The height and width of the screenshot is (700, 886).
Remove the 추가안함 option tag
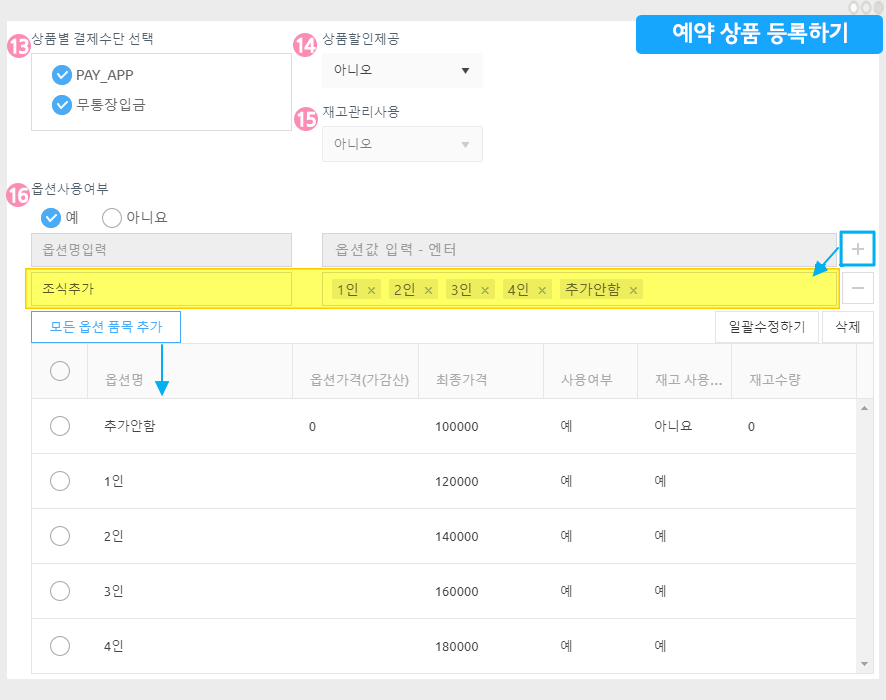[x=634, y=290]
